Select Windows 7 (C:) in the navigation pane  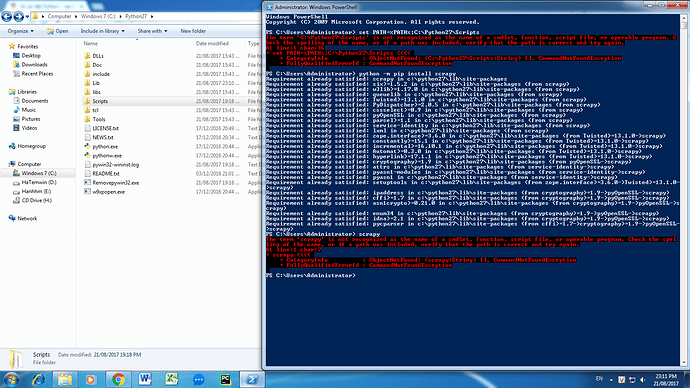point(39,173)
